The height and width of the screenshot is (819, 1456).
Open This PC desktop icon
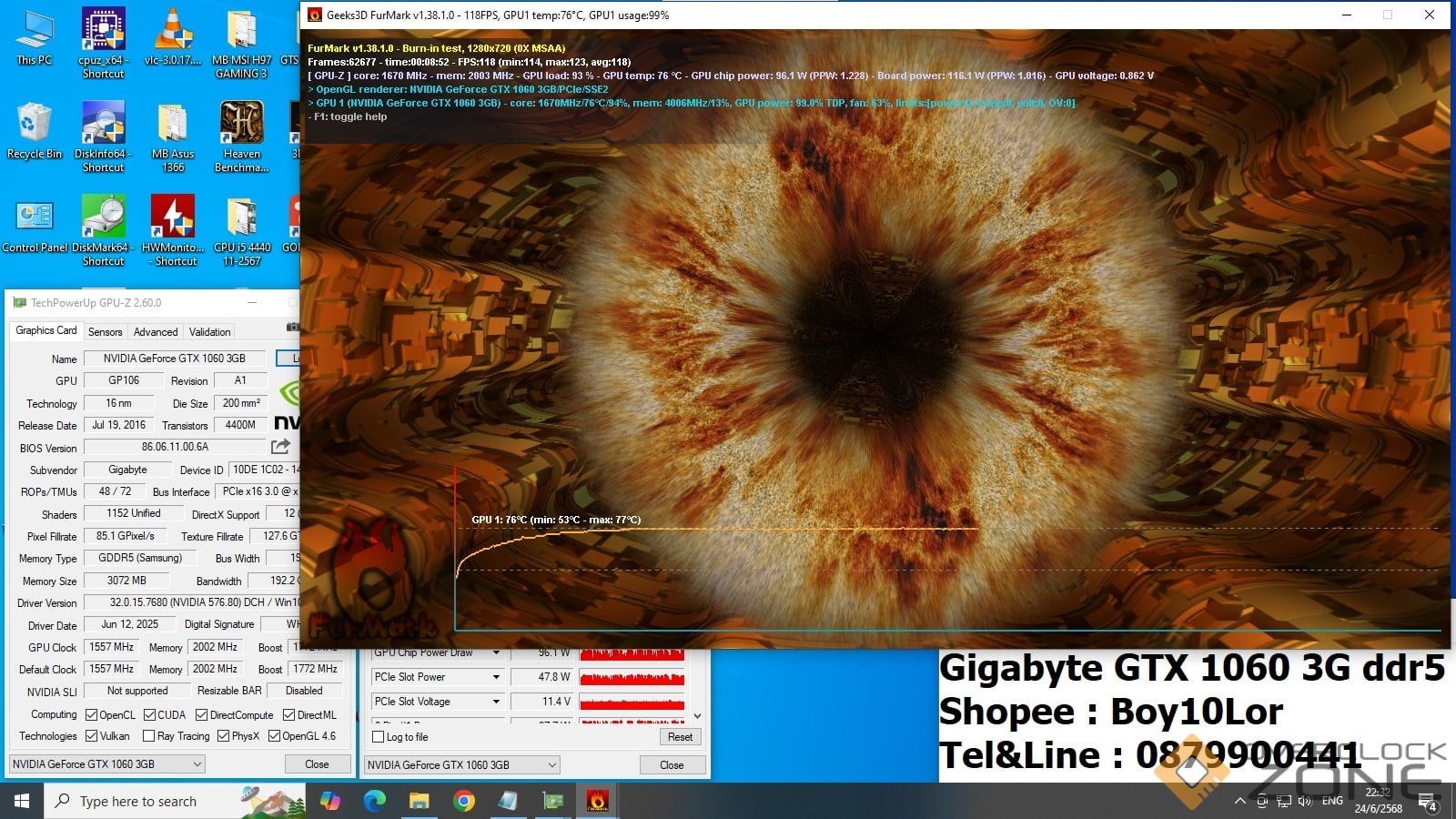34,38
